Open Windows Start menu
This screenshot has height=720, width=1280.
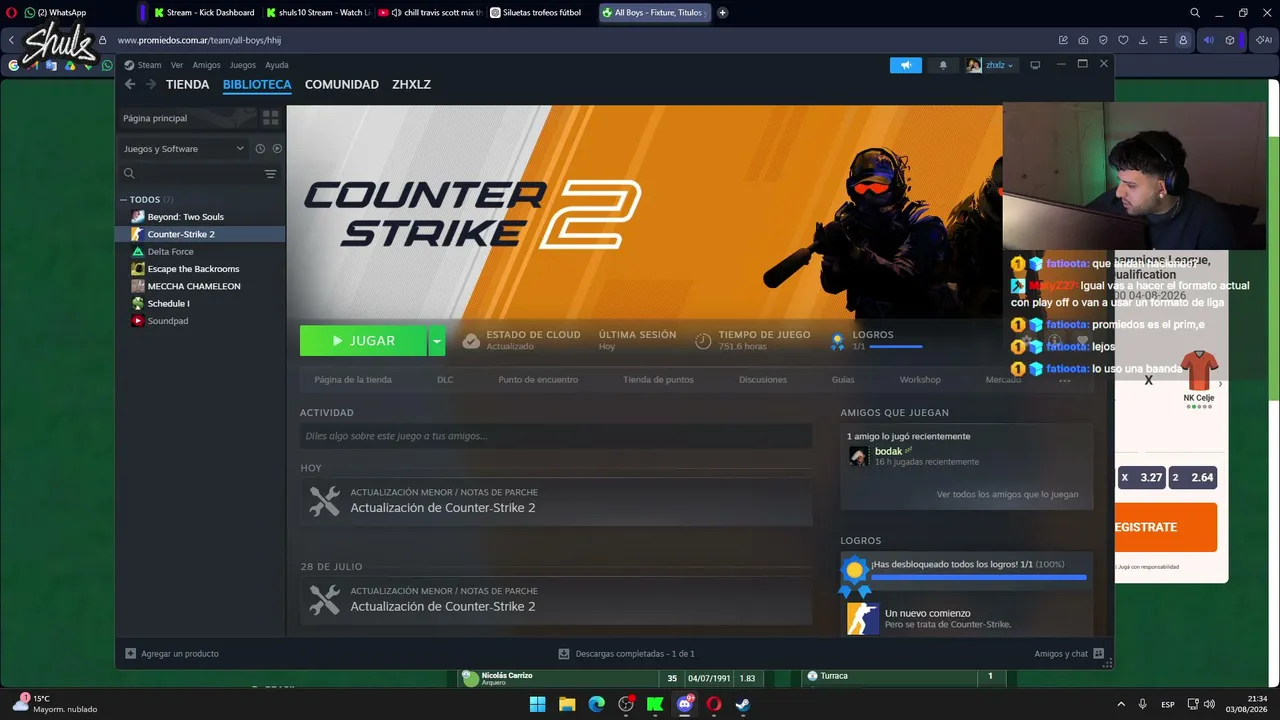pyautogui.click(x=537, y=704)
